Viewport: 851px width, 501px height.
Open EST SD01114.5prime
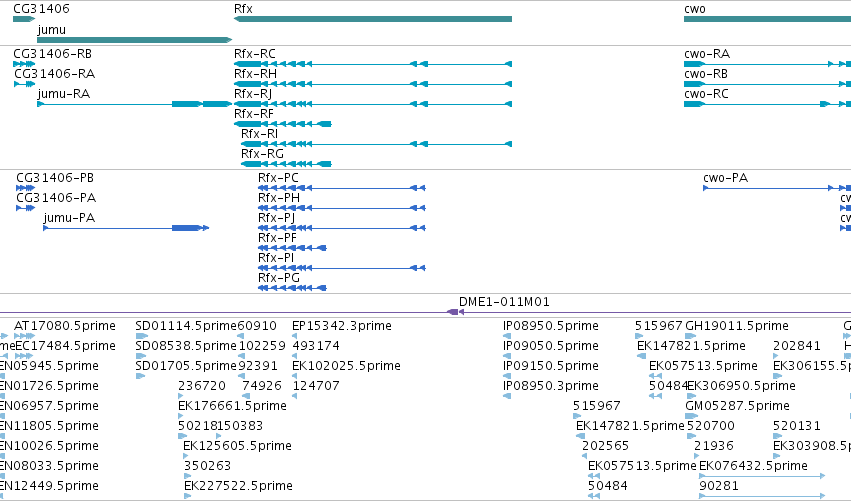click(186, 326)
